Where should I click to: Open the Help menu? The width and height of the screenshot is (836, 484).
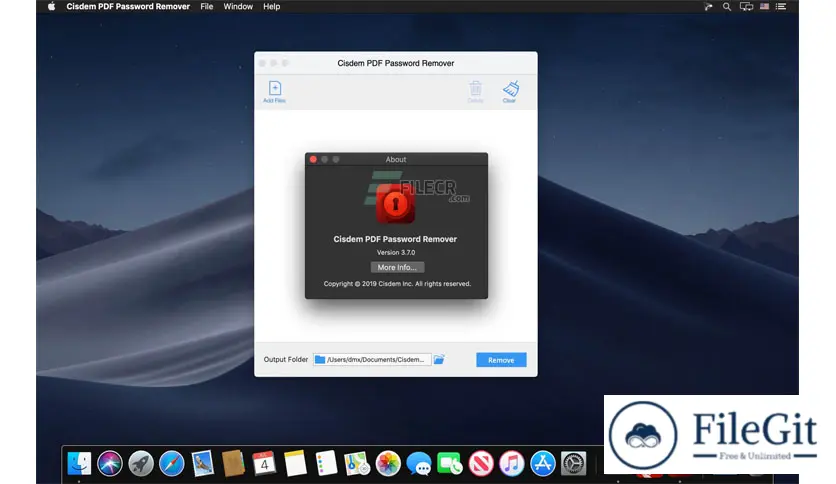[271, 6]
